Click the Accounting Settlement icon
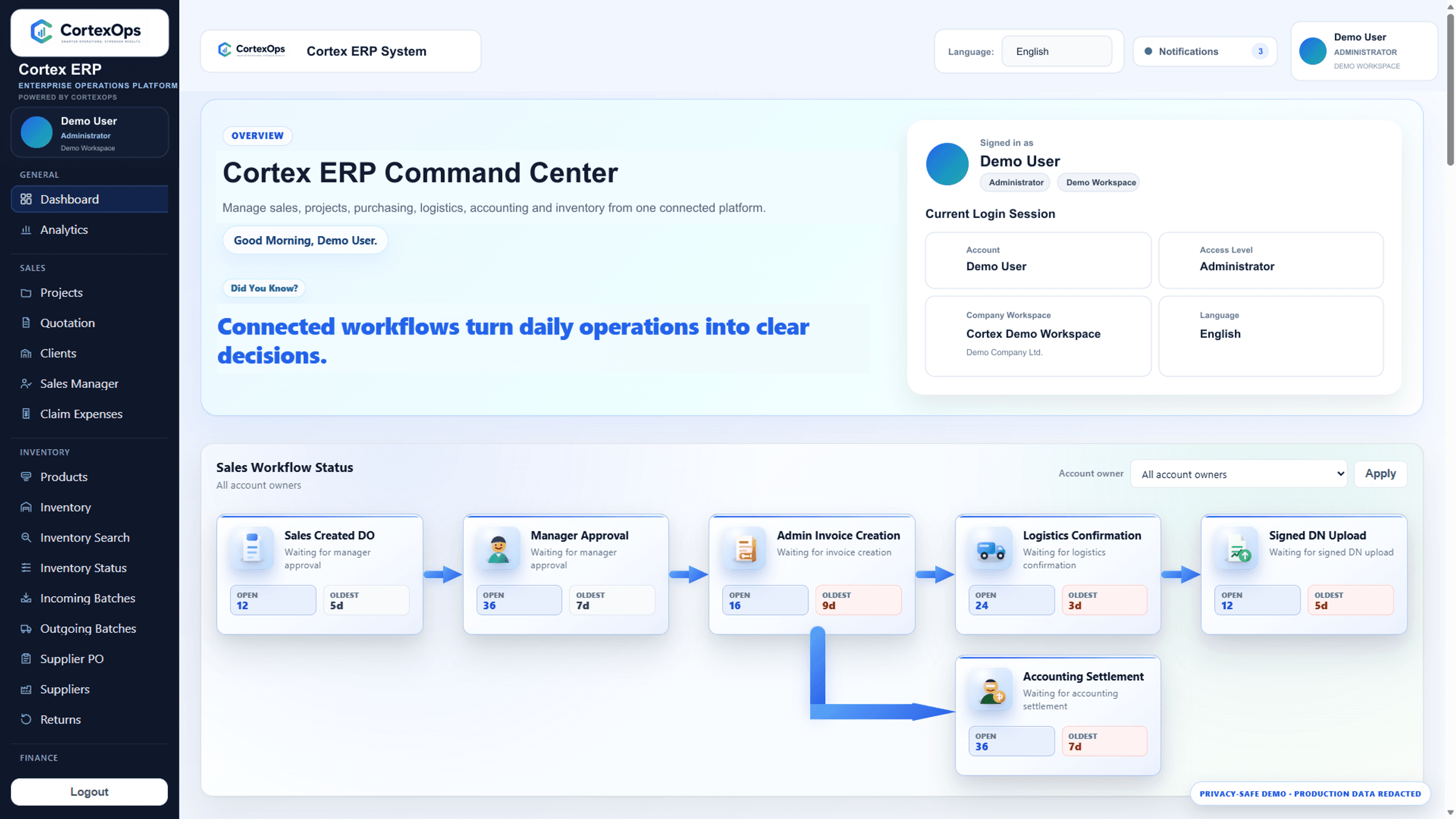Viewport: 1456px width, 819px height. click(991, 689)
